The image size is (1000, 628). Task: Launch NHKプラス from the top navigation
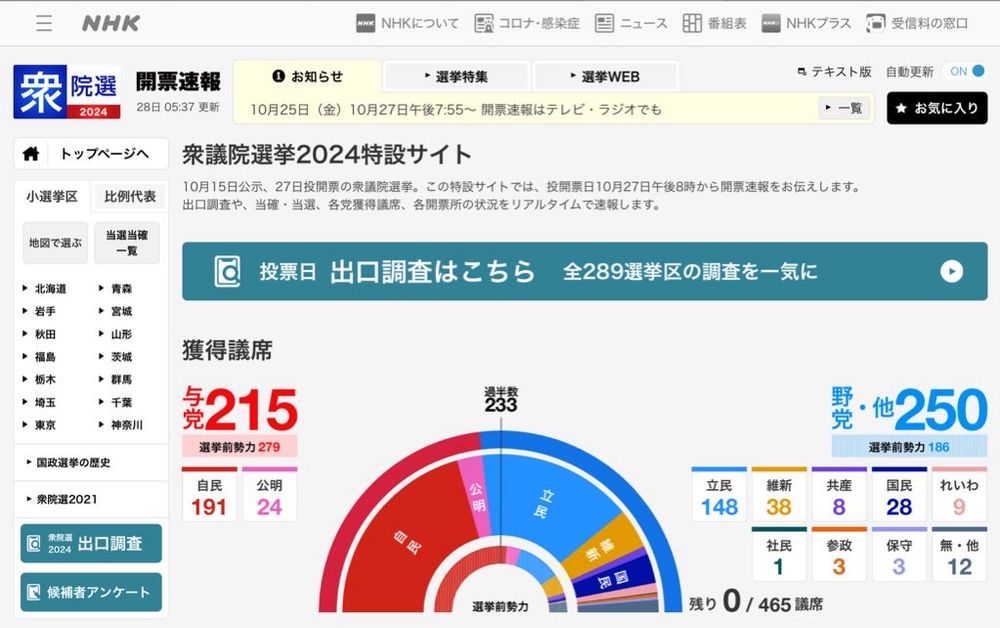[805, 22]
